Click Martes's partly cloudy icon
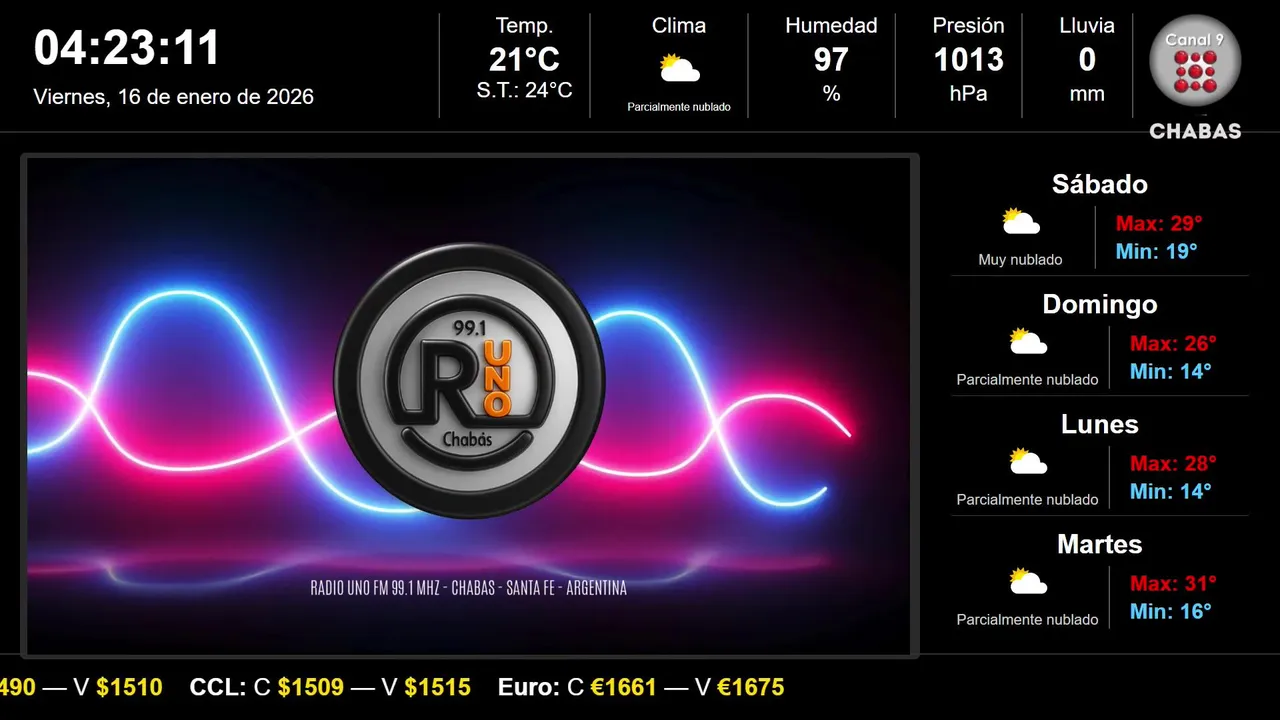1280x720 pixels. tap(1028, 582)
